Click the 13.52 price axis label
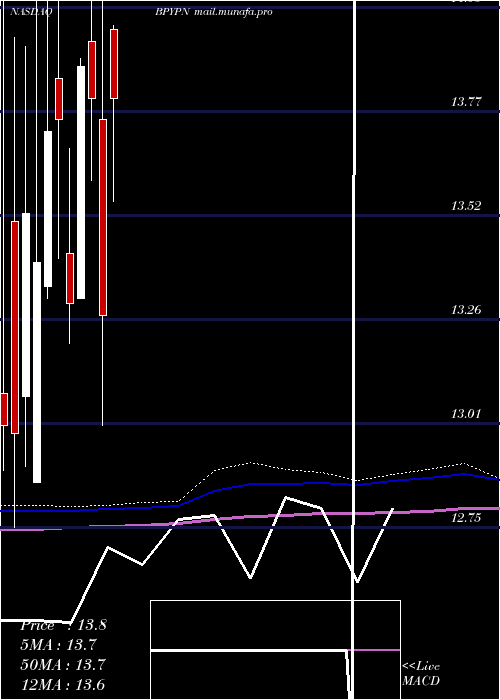Viewport: 500px width, 700px height. pos(466,206)
